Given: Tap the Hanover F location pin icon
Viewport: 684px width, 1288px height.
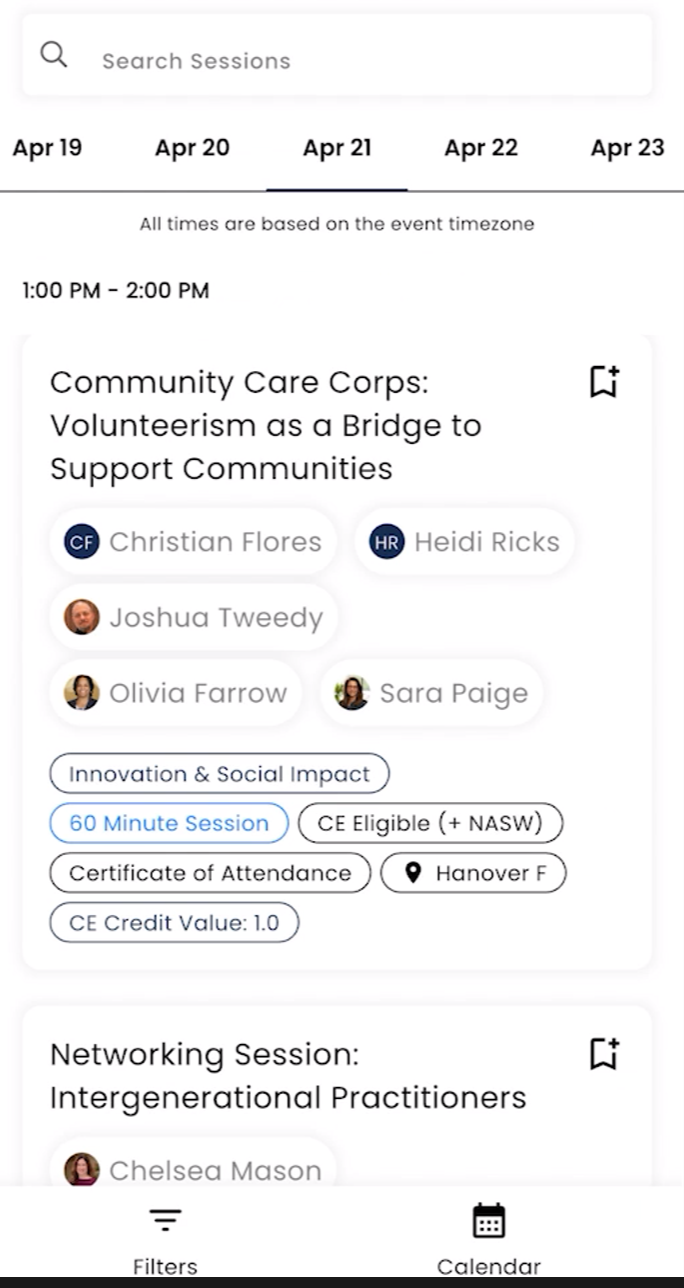Looking at the screenshot, I should (x=413, y=873).
